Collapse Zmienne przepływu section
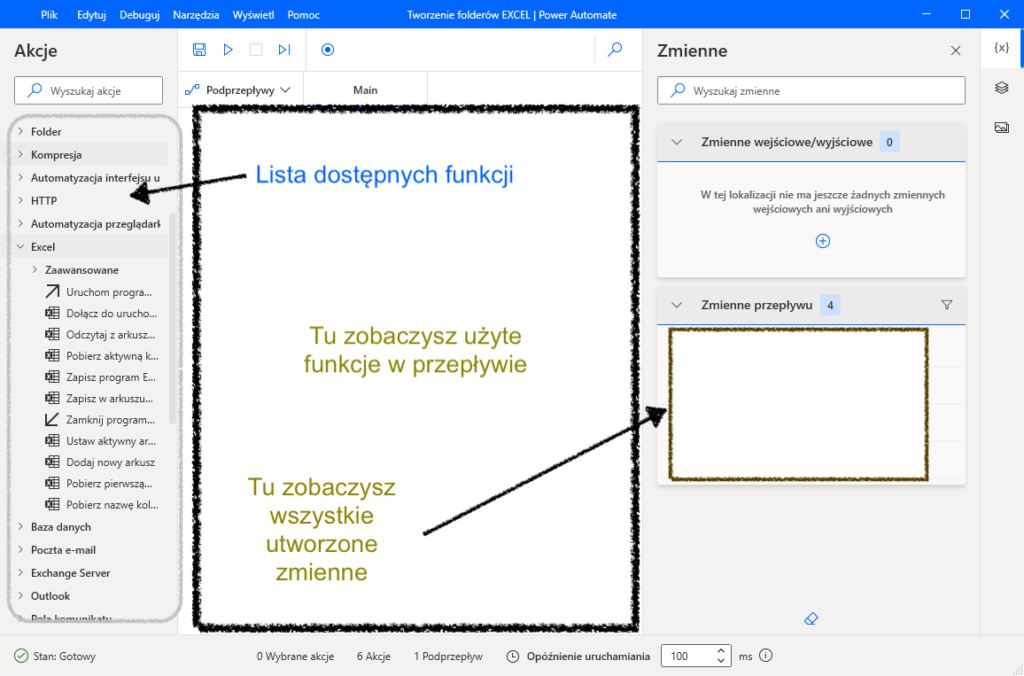This screenshot has width=1024, height=676. click(677, 305)
